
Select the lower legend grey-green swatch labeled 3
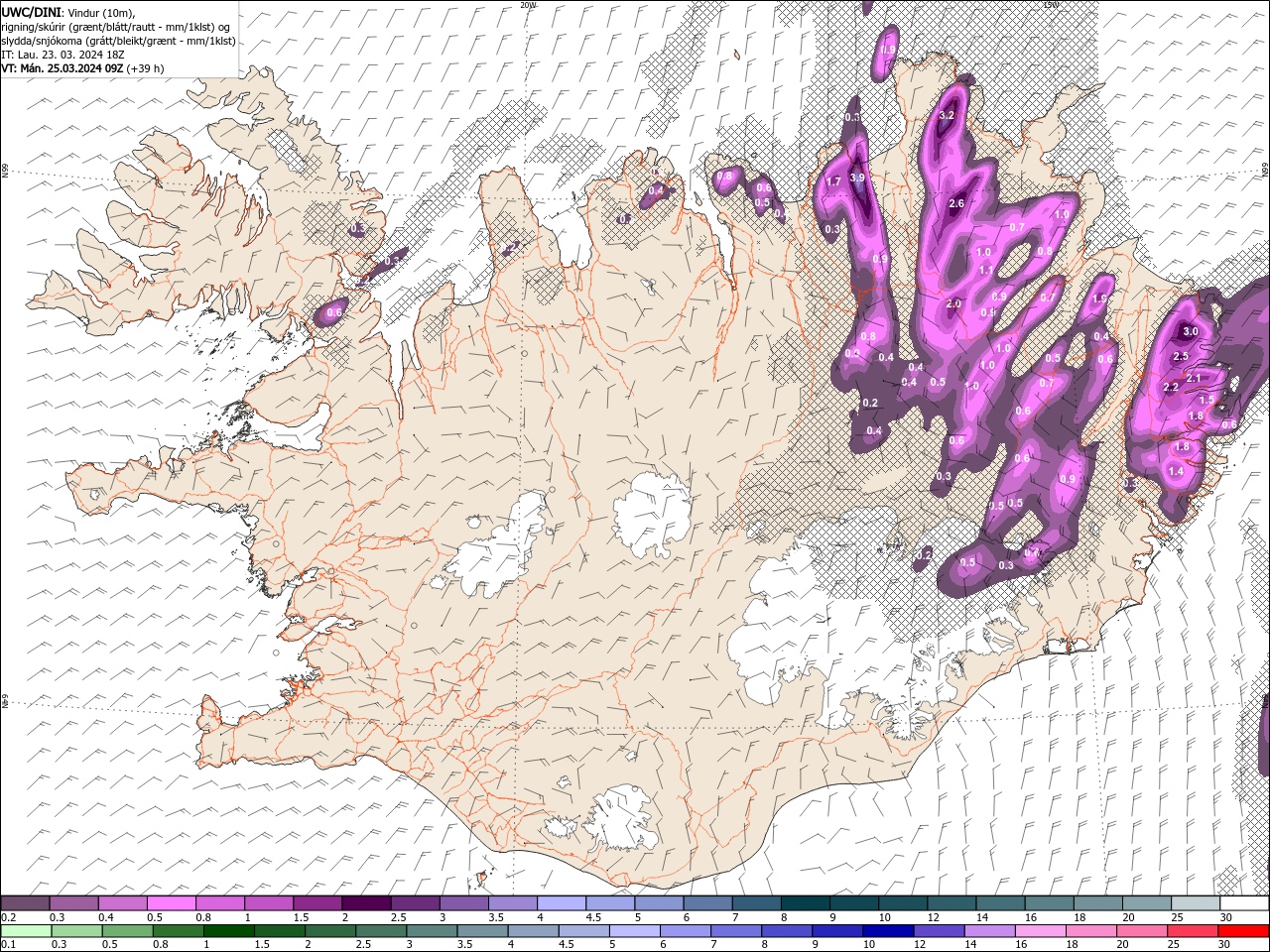[432, 931]
